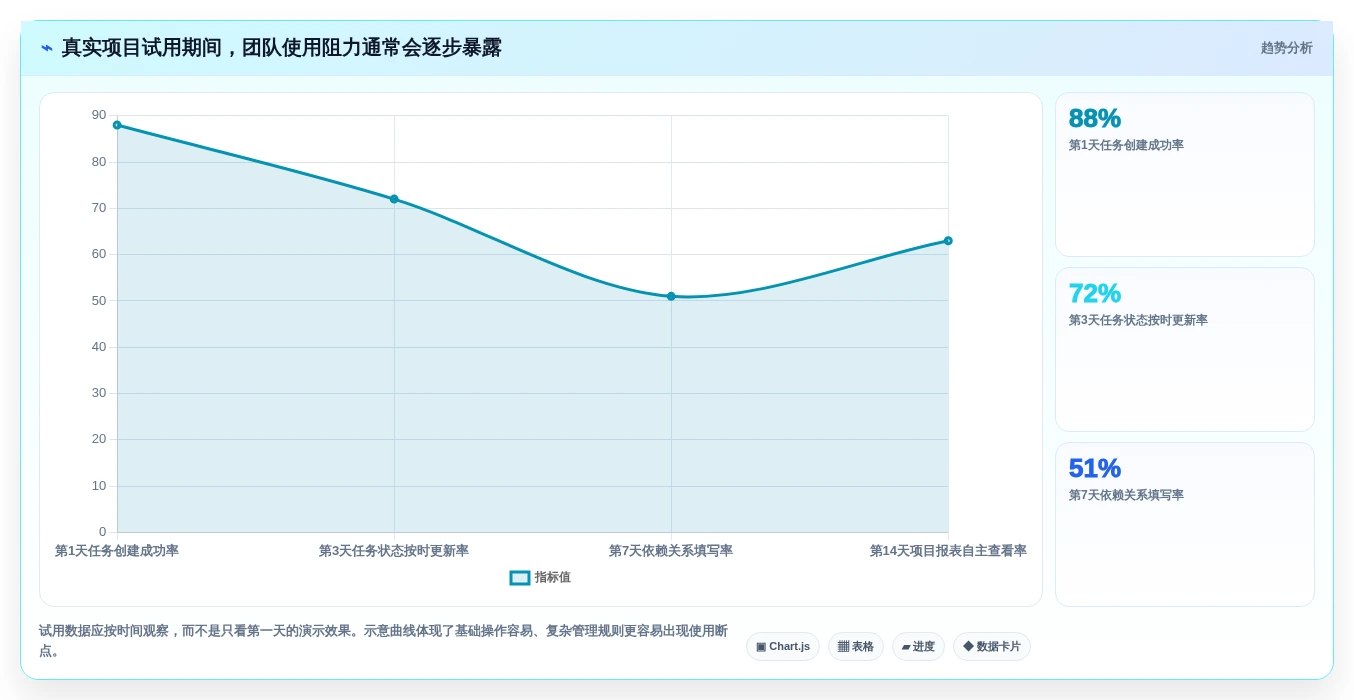Click the lightning icon beside the title
This screenshot has height=700, width=1354.
[x=47, y=48]
